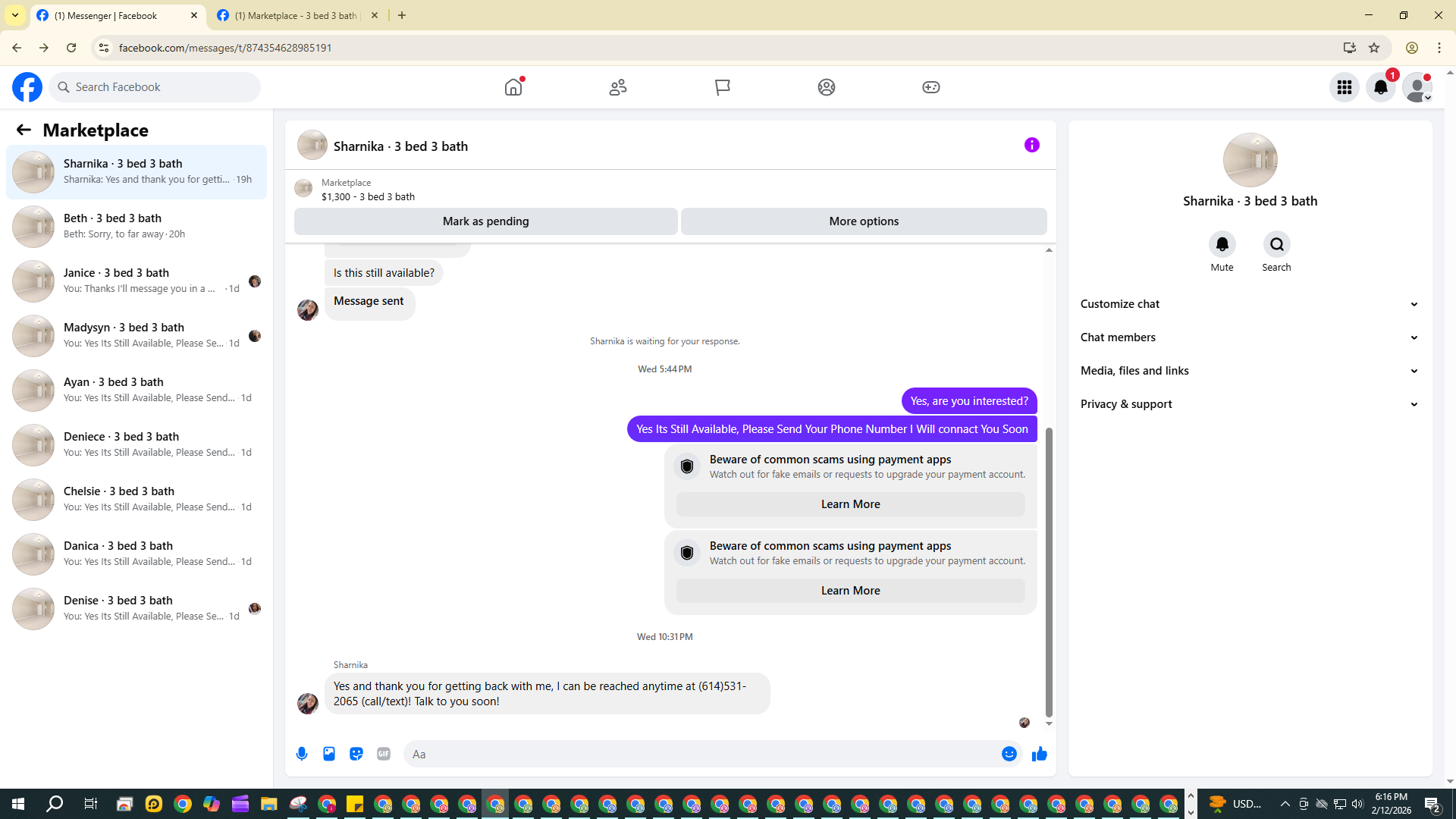Expand the Privacy & support section
The height and width of the screenshot is (819, 1456).
pos(1250,404)
